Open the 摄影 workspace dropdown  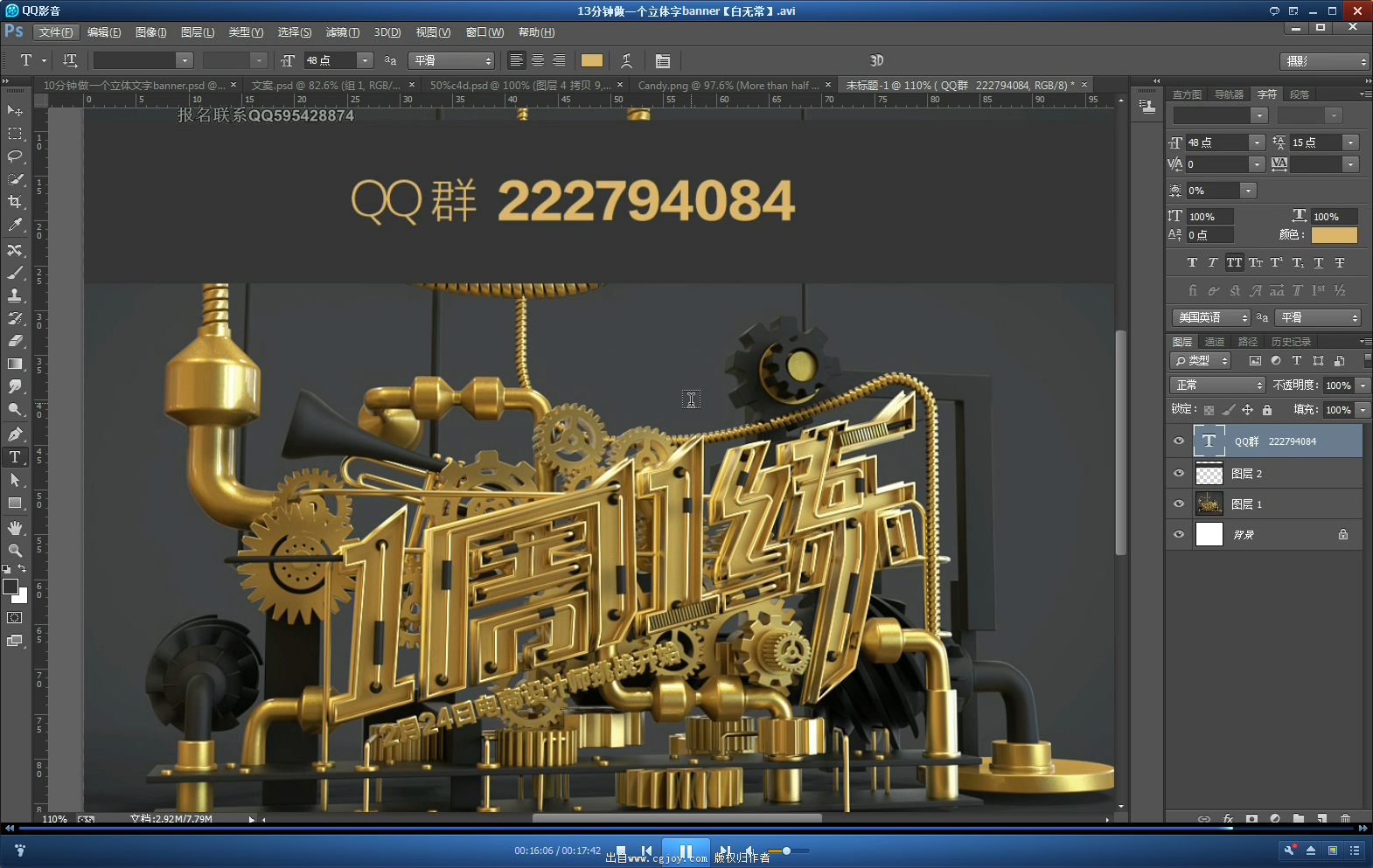pos(1324,61)
